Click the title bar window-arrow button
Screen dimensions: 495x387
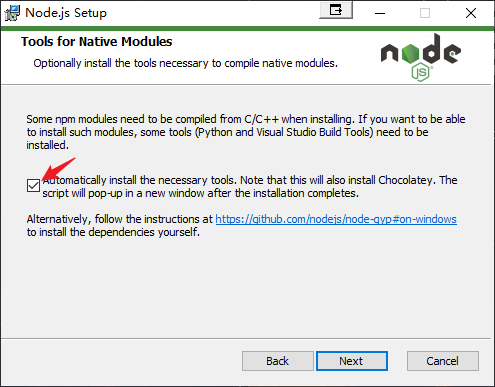[x=336, y=10]
